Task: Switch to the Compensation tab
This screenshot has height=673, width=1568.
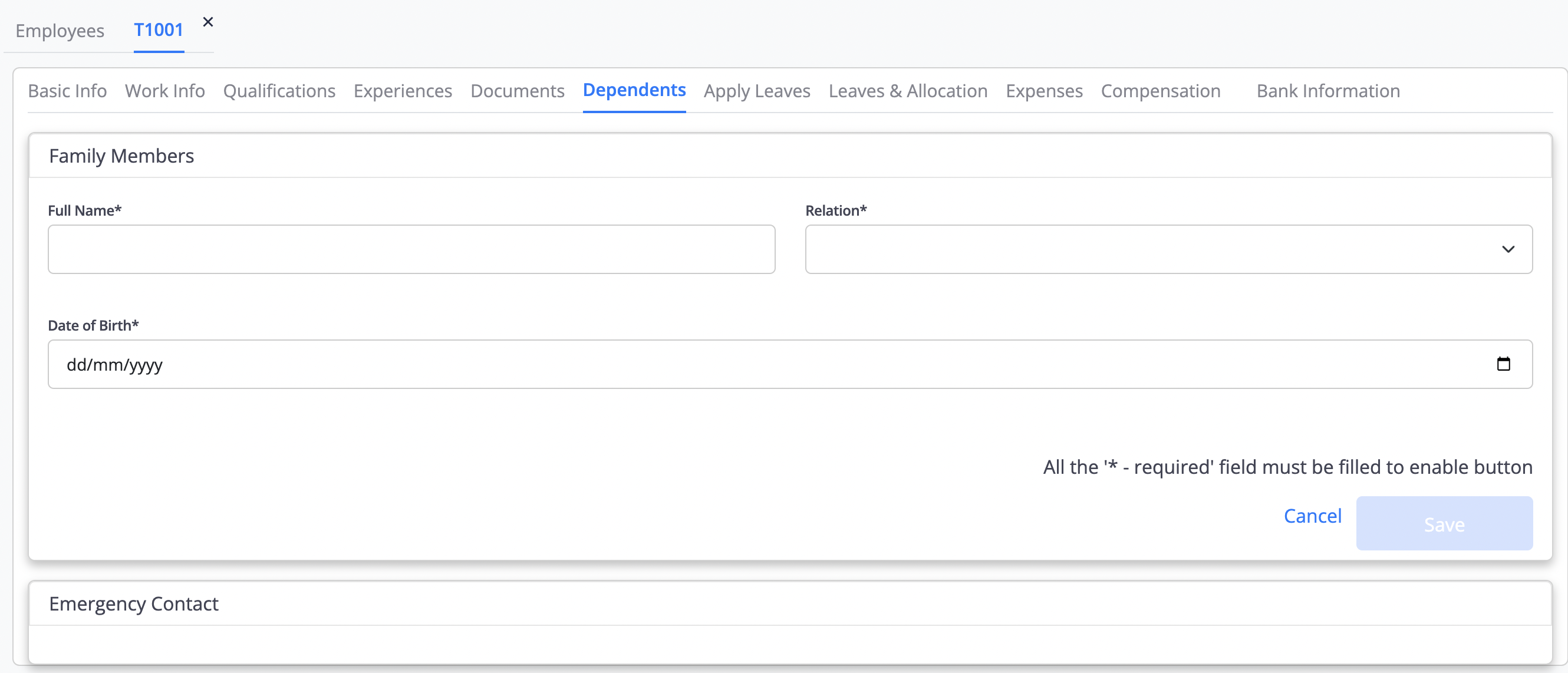Action: pyautogui.click(x=1160, y=91)
